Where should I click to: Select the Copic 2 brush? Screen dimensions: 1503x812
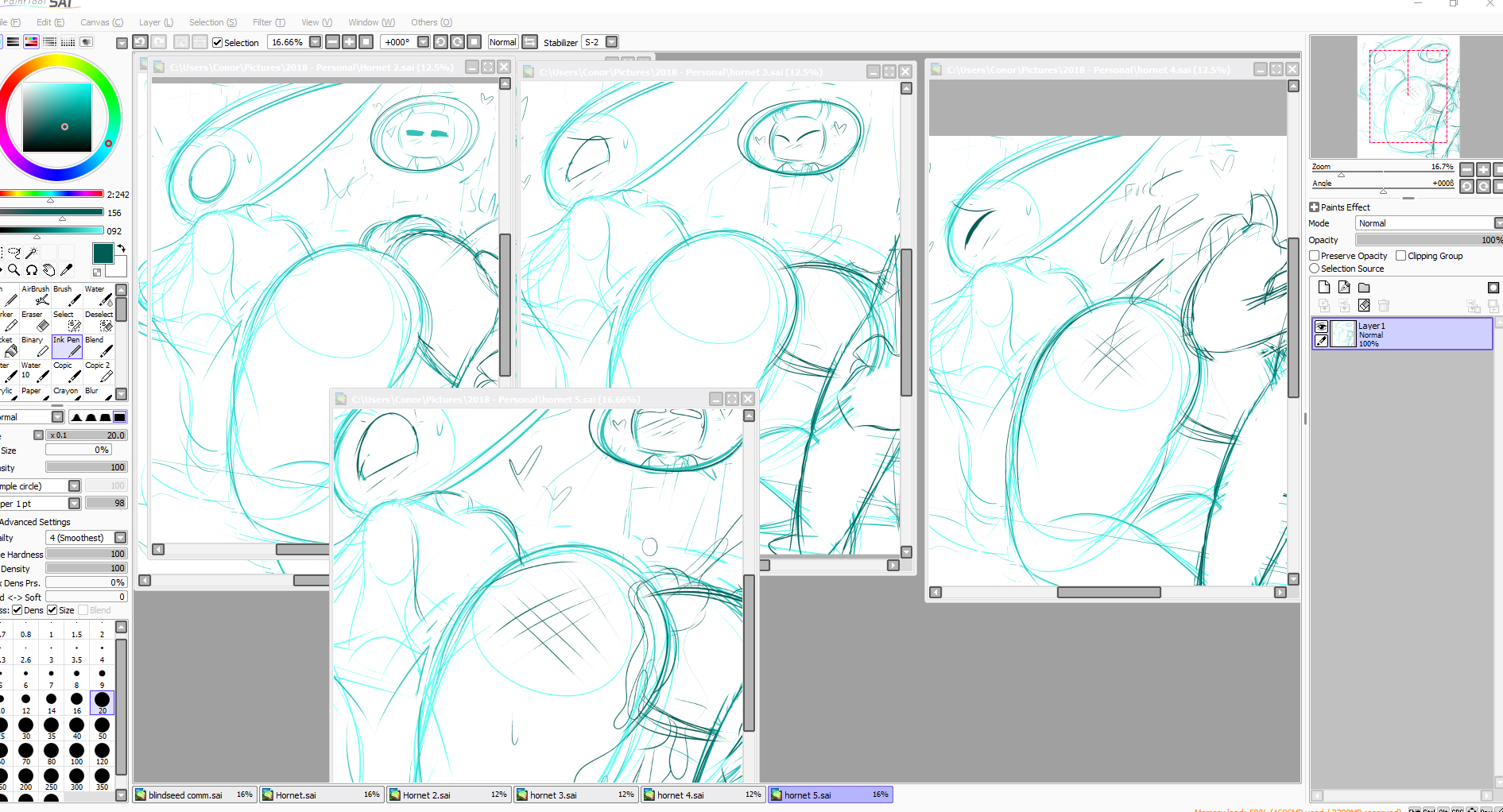pos(99,371)
